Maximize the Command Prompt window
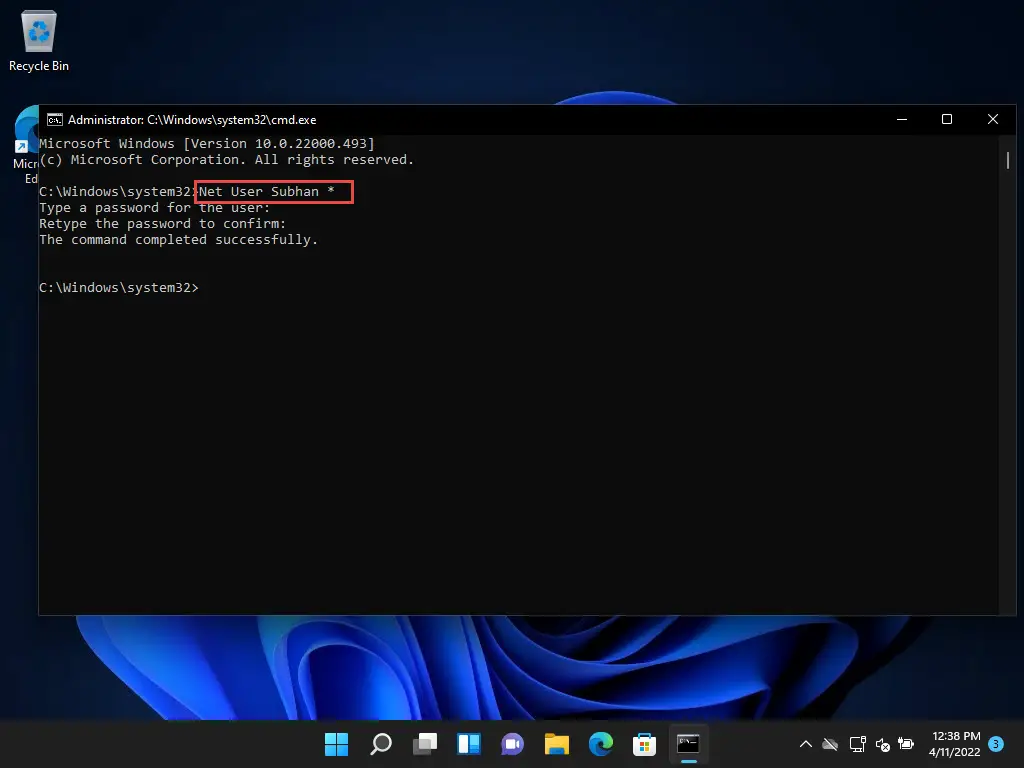This screenshot has width=1024, height=768. point(946,120)
